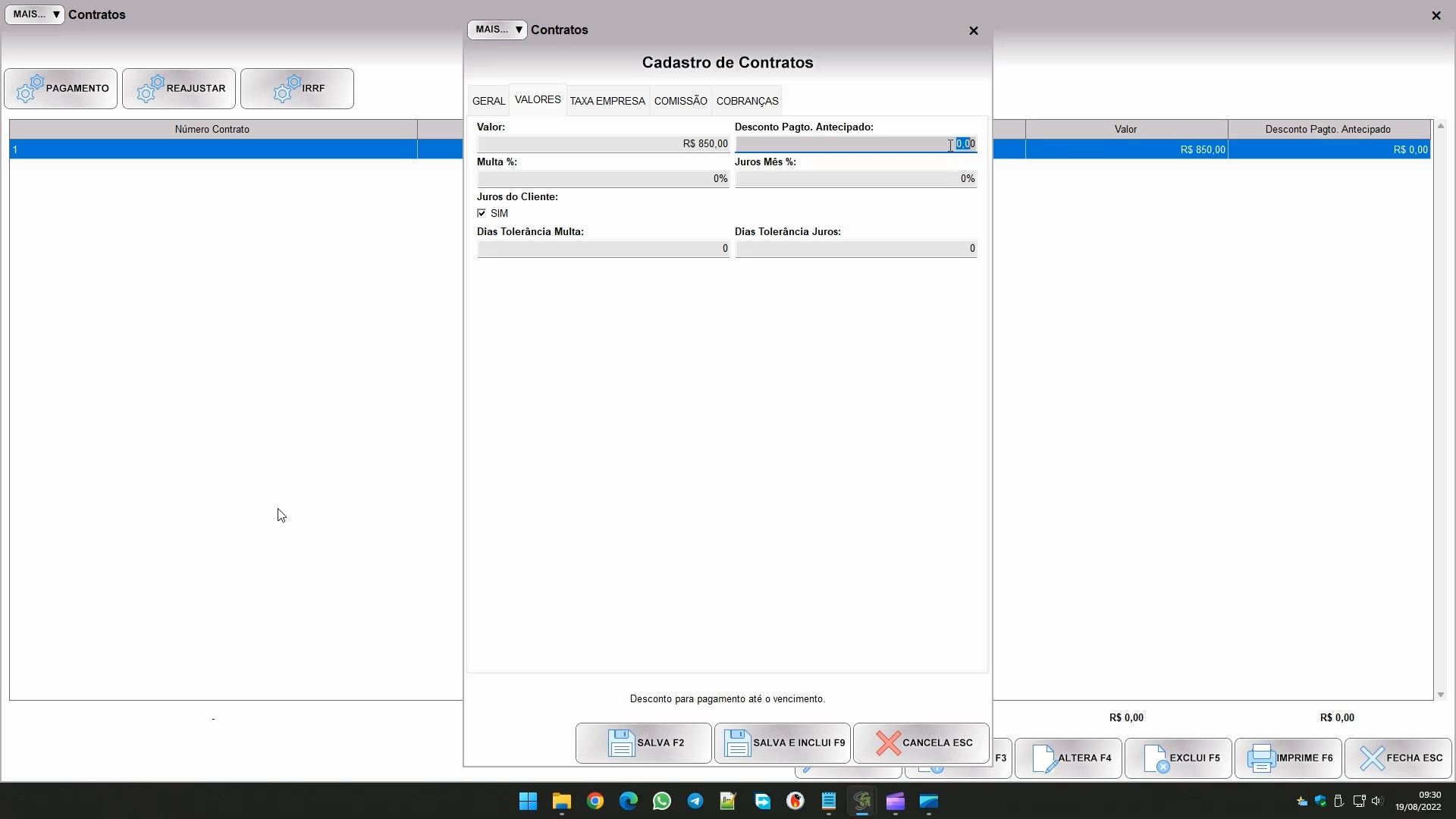Click the EXCLUI F5 document icon
This screenshot has width=1456, height=819.
(x=1156, y=758)
